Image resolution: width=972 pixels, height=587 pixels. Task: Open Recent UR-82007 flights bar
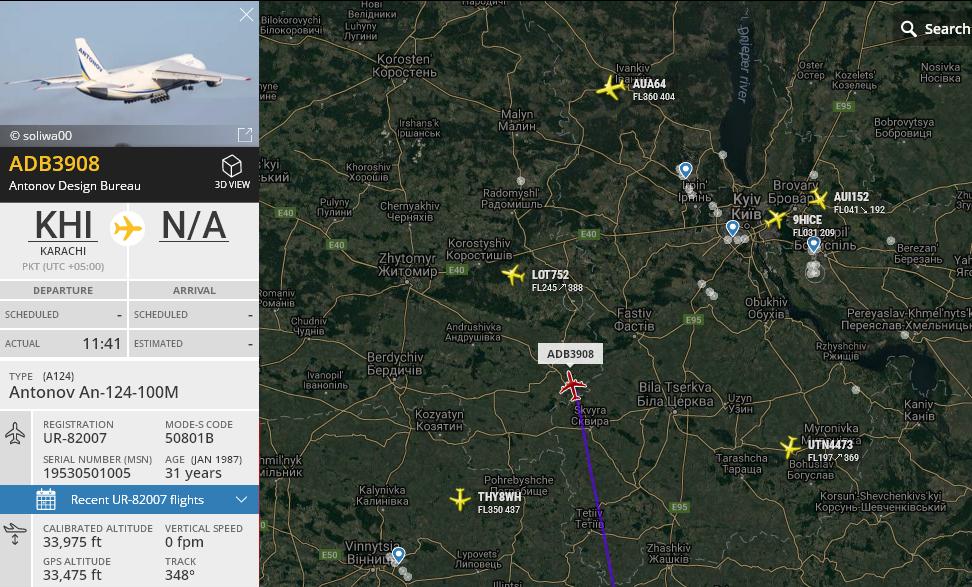(x=130, y=500)
